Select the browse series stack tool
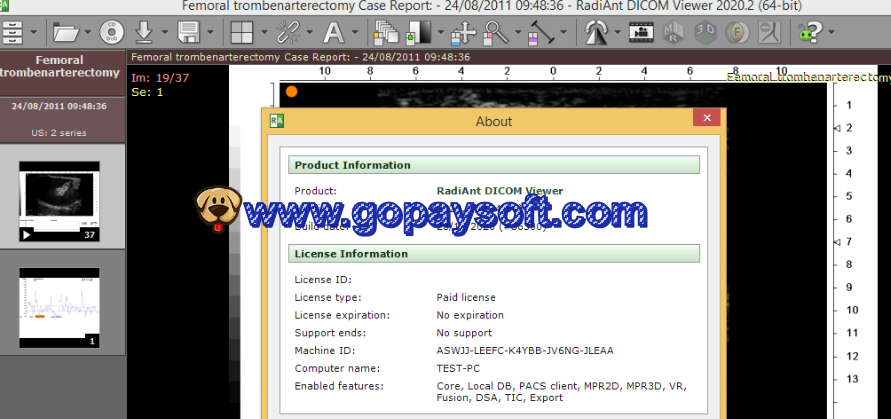This screenshot has height=419, width=891. 386,32
